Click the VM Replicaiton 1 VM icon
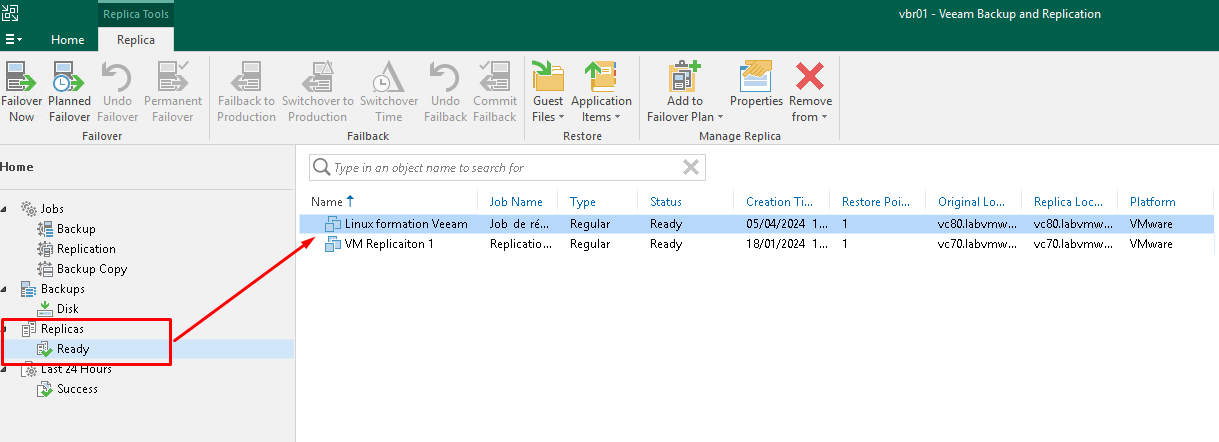1219x442 pixels. pos(333,244)
